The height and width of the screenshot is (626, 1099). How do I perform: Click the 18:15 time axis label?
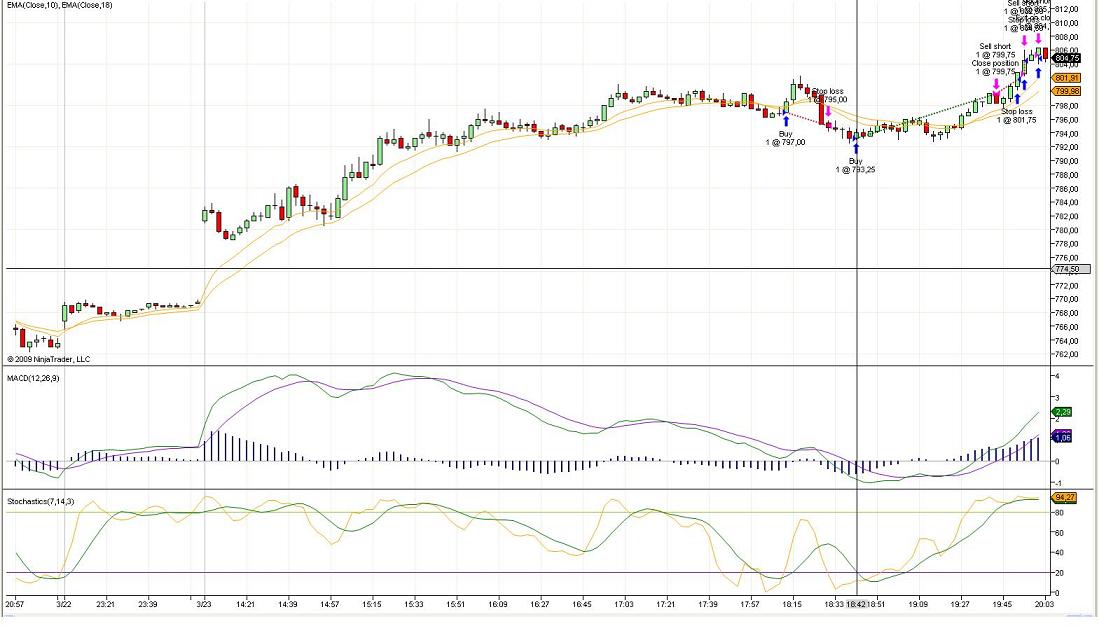(x=792, y=604)
